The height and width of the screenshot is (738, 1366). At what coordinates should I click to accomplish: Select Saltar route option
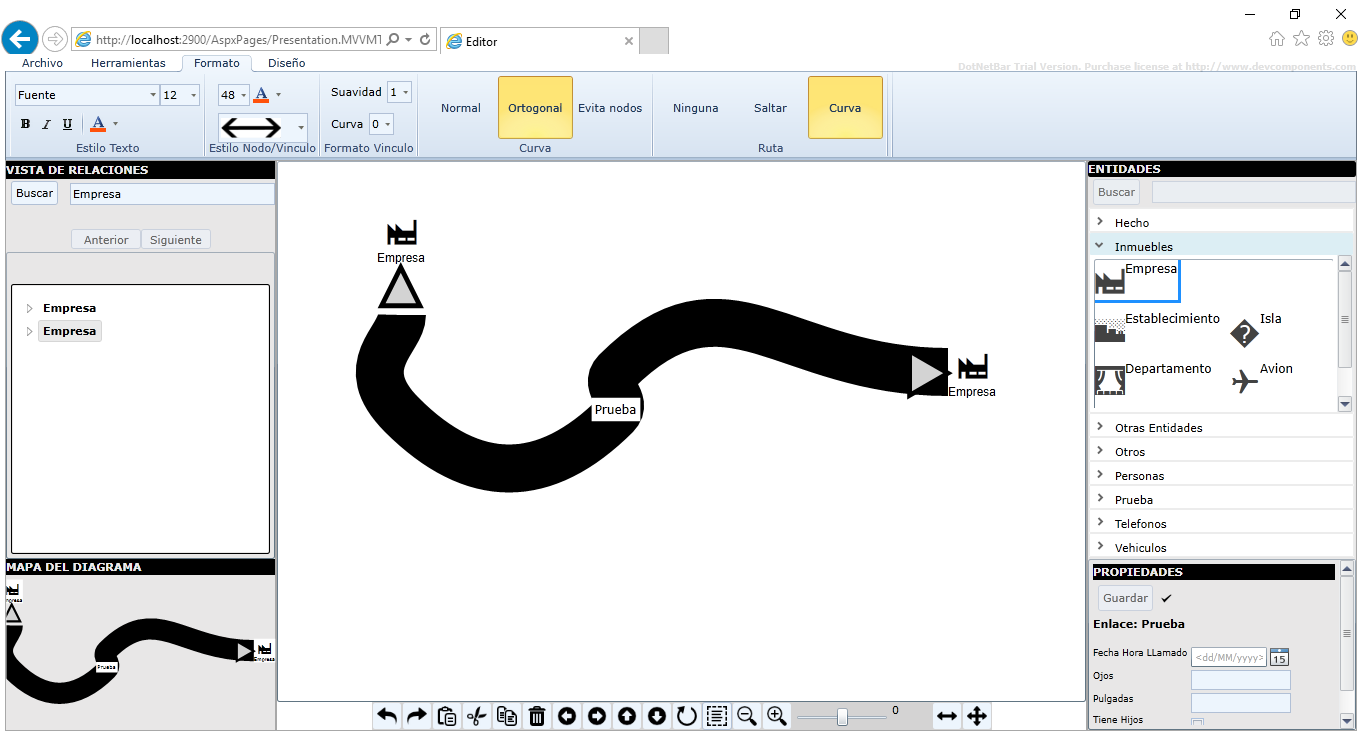click(x=770, y=108)
